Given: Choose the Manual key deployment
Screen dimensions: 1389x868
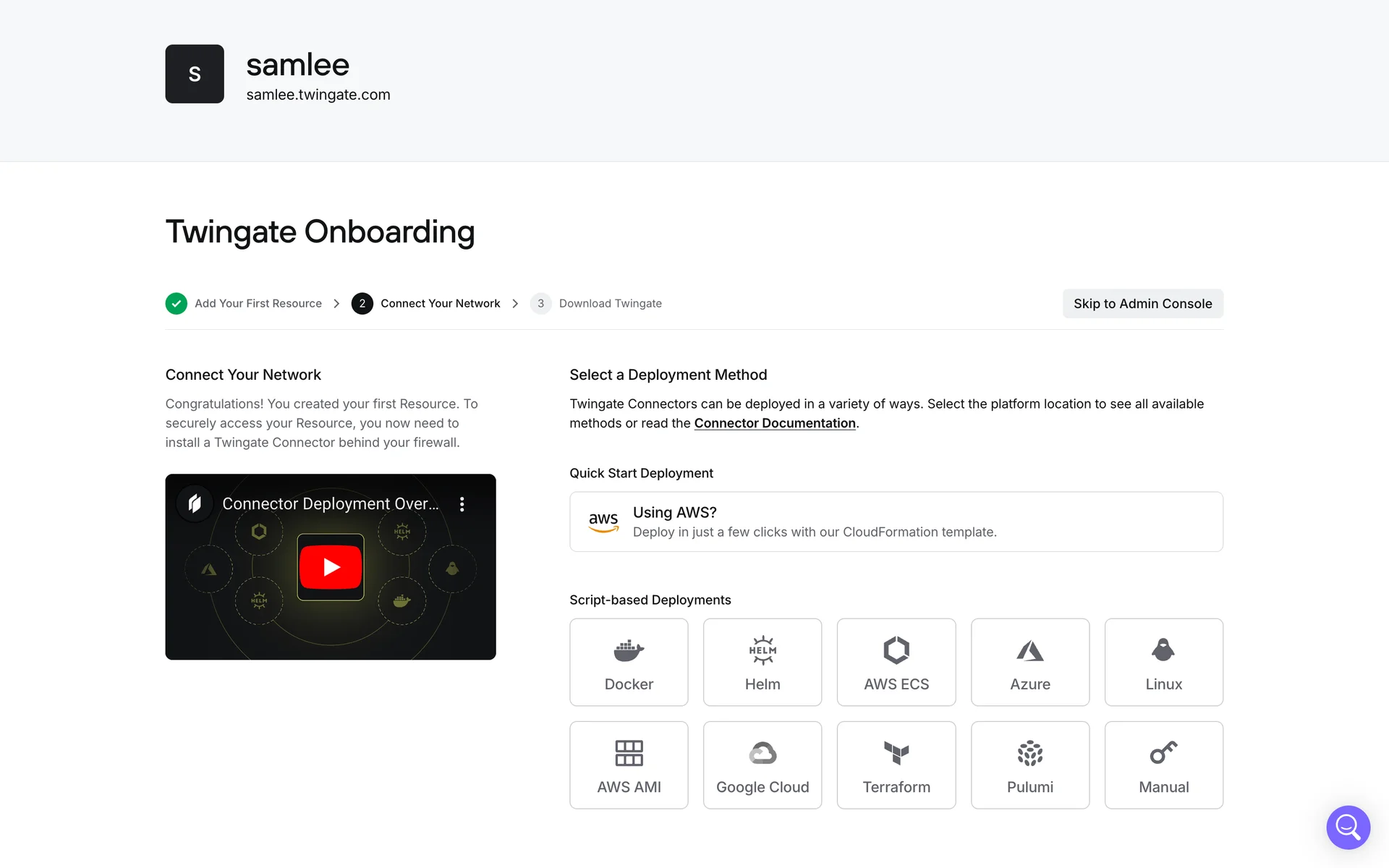Looking at the screenshot, I should tap(1163, 765).
